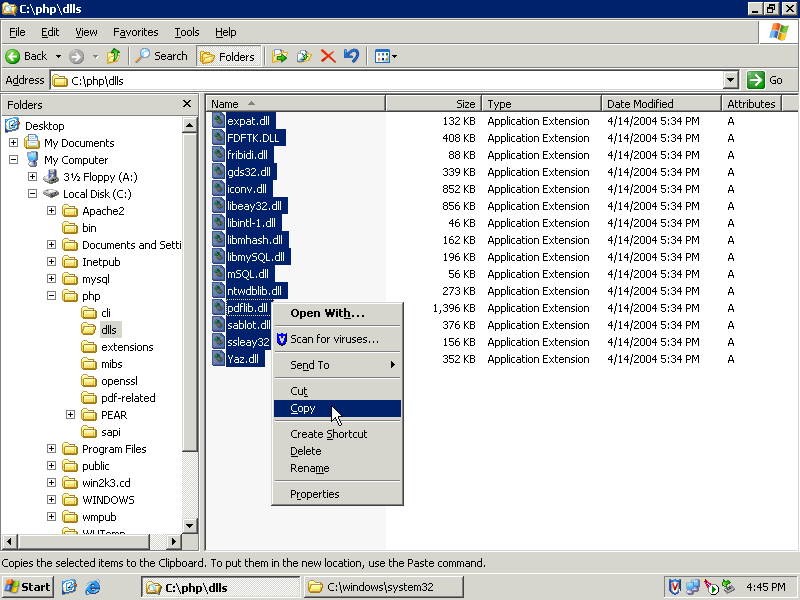Toggle the Folders pane button in toolbar
The width and height of the screenshot is (800, 600).
click(229, 56)
